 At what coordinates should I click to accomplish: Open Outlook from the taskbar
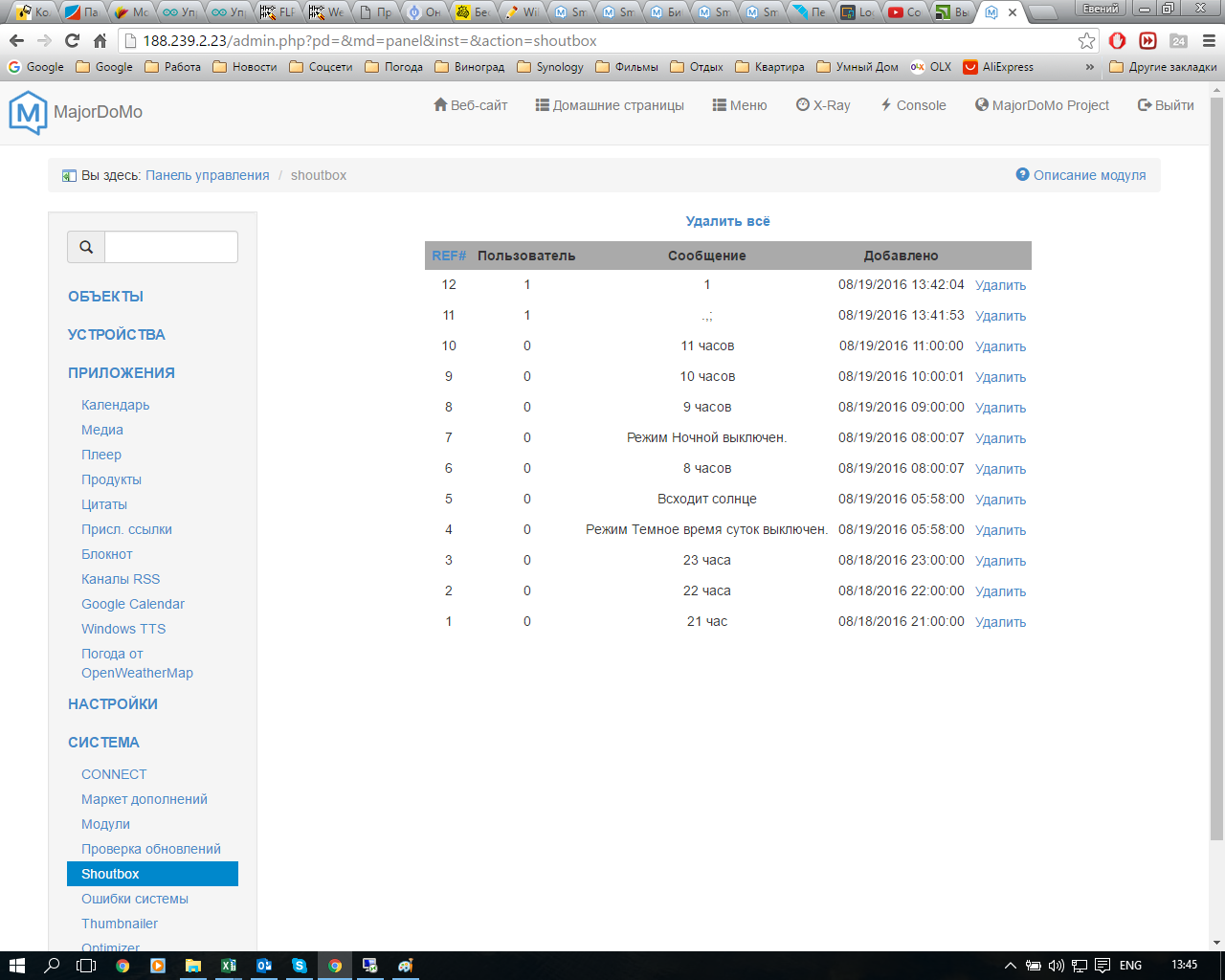point(263,966)
